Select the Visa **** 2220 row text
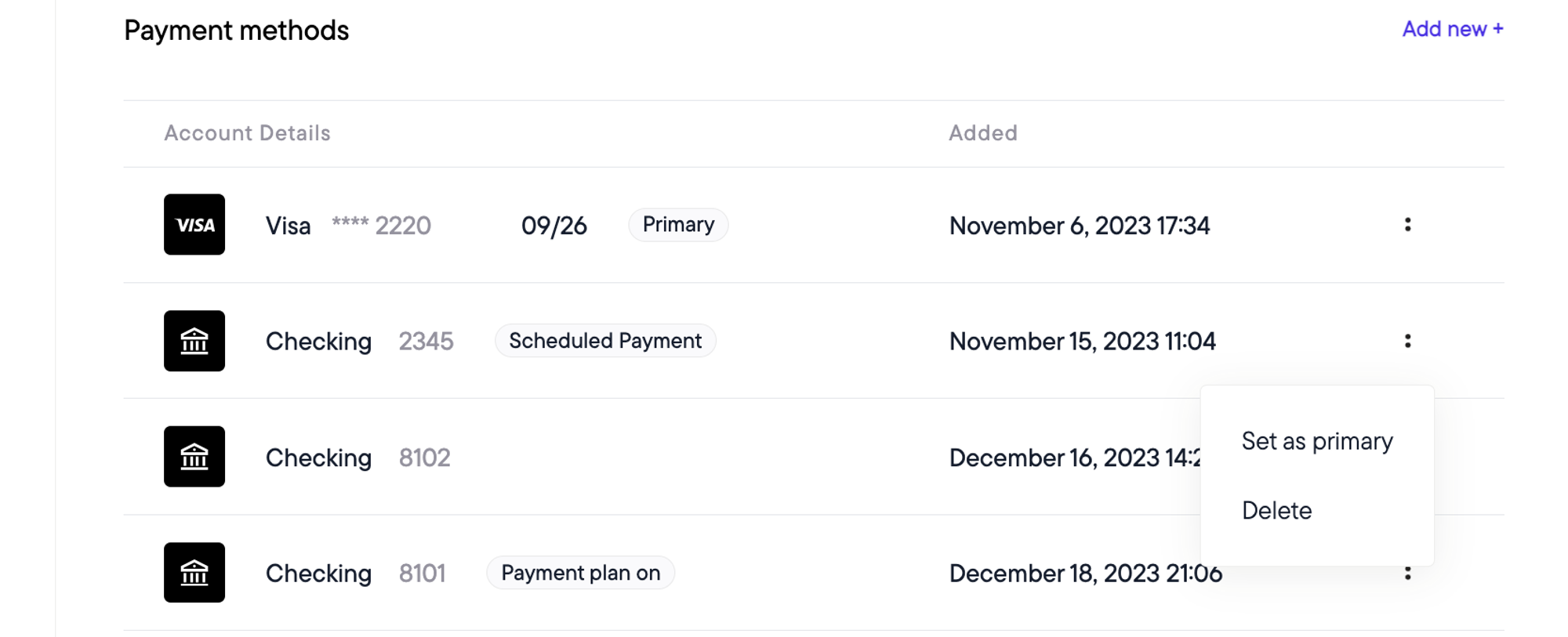 348,226
